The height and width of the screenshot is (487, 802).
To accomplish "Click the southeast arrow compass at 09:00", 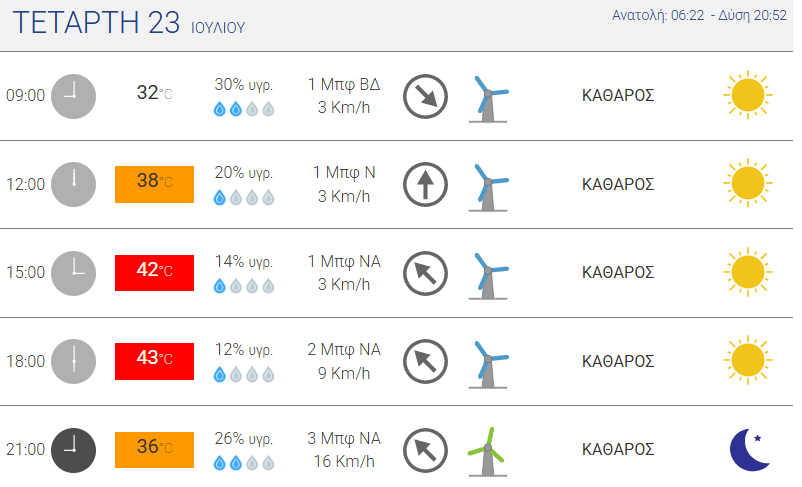I will tap(426, 96).
